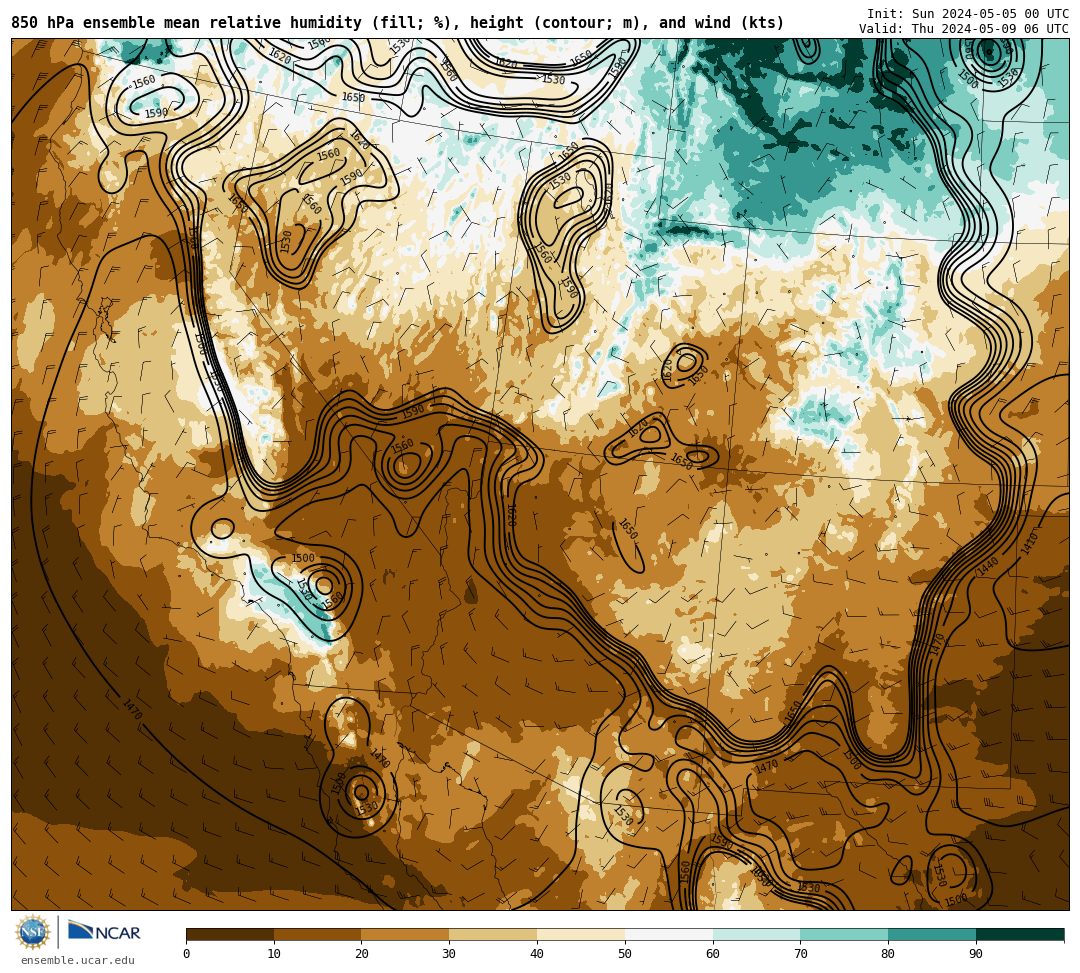Click the 90-100 dark green colorbar segment

[x=1020, y=934]
